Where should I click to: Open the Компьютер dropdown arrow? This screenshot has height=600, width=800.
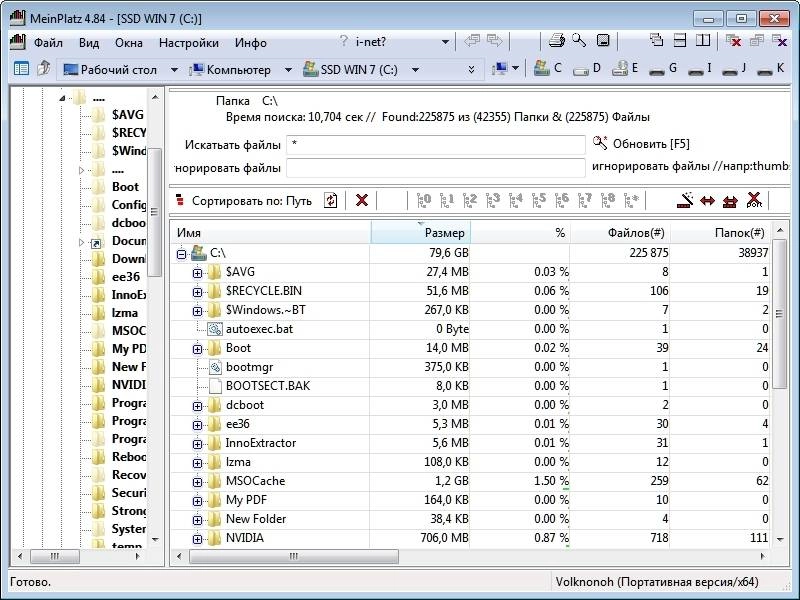[288, 69]
